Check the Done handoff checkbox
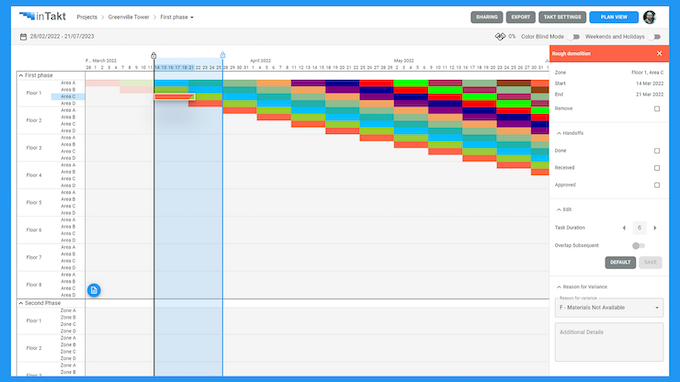This screenshot has height=382, width=680. click(x=657, y=151)
